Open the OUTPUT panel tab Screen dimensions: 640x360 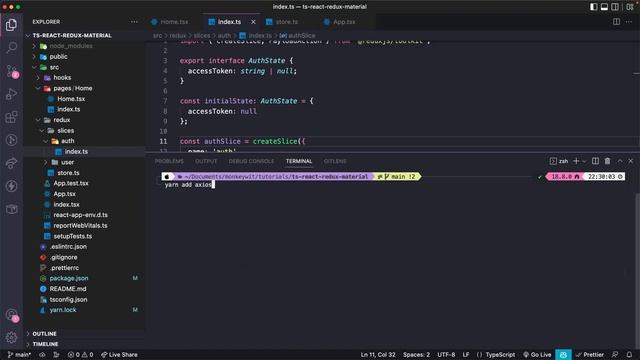coord(206,161)
